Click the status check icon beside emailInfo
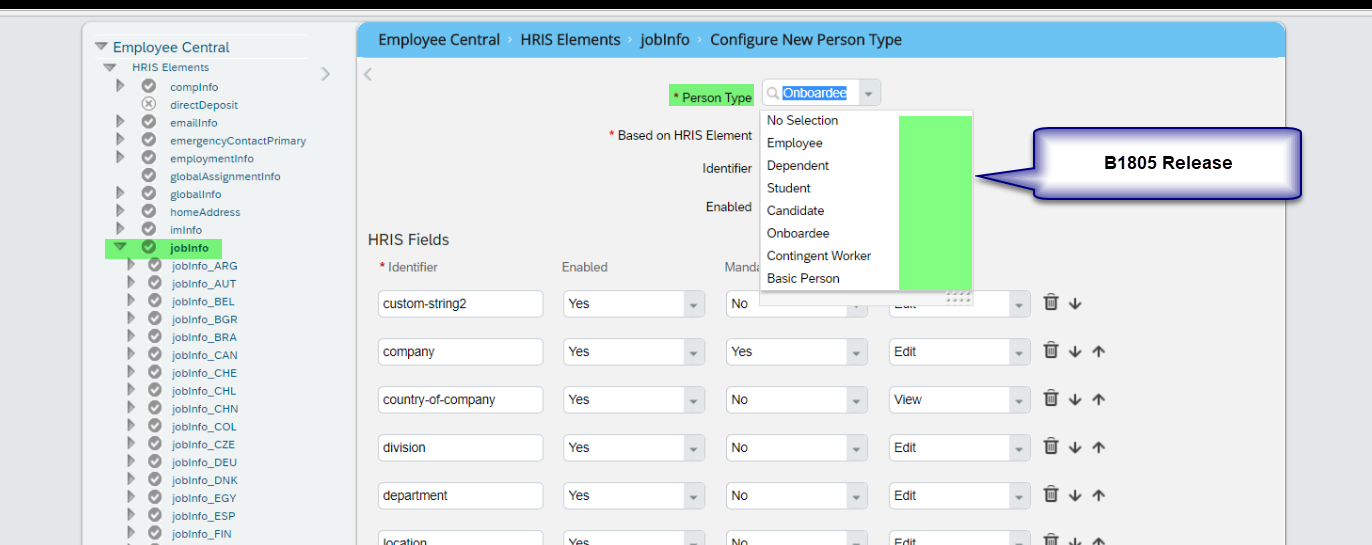Viewport: 1372px width, 545px height. 148,122
